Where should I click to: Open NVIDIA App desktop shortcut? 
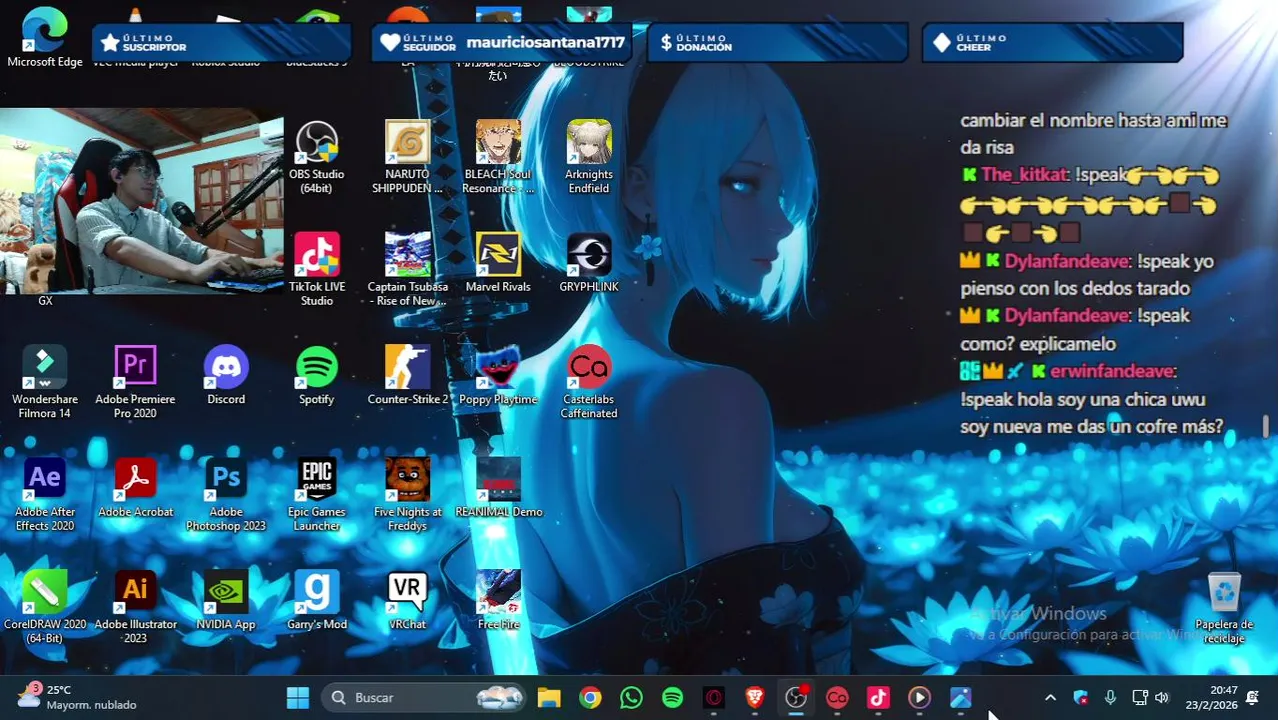[x=226, y=602]
